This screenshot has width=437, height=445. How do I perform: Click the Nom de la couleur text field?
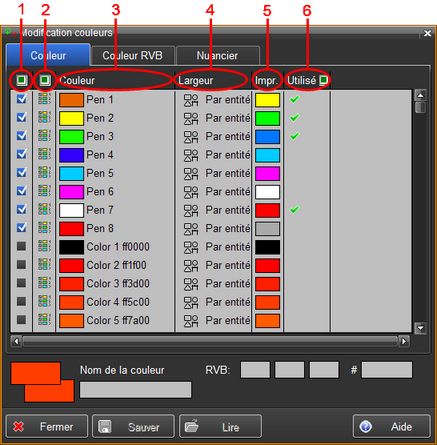pyautogui.click(x=135, y=390)
